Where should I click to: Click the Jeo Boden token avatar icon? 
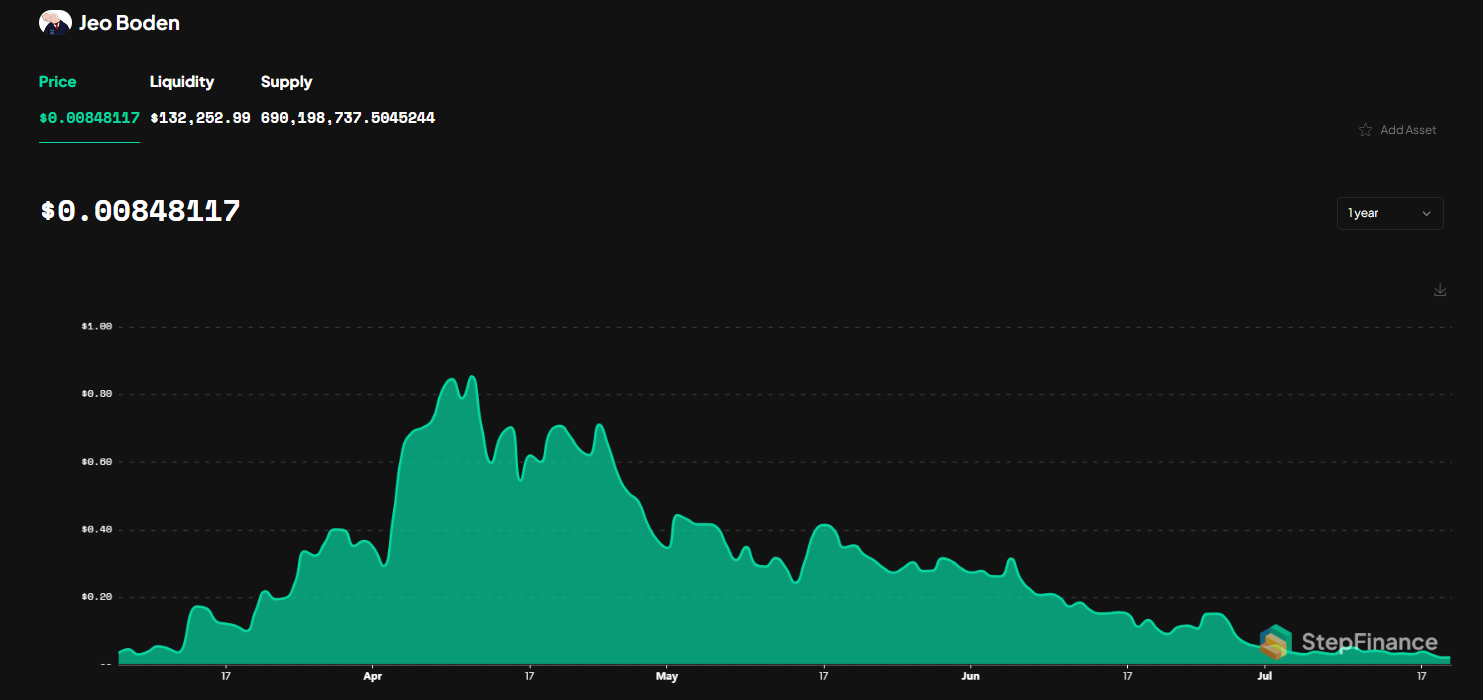(x=54, y=21)
